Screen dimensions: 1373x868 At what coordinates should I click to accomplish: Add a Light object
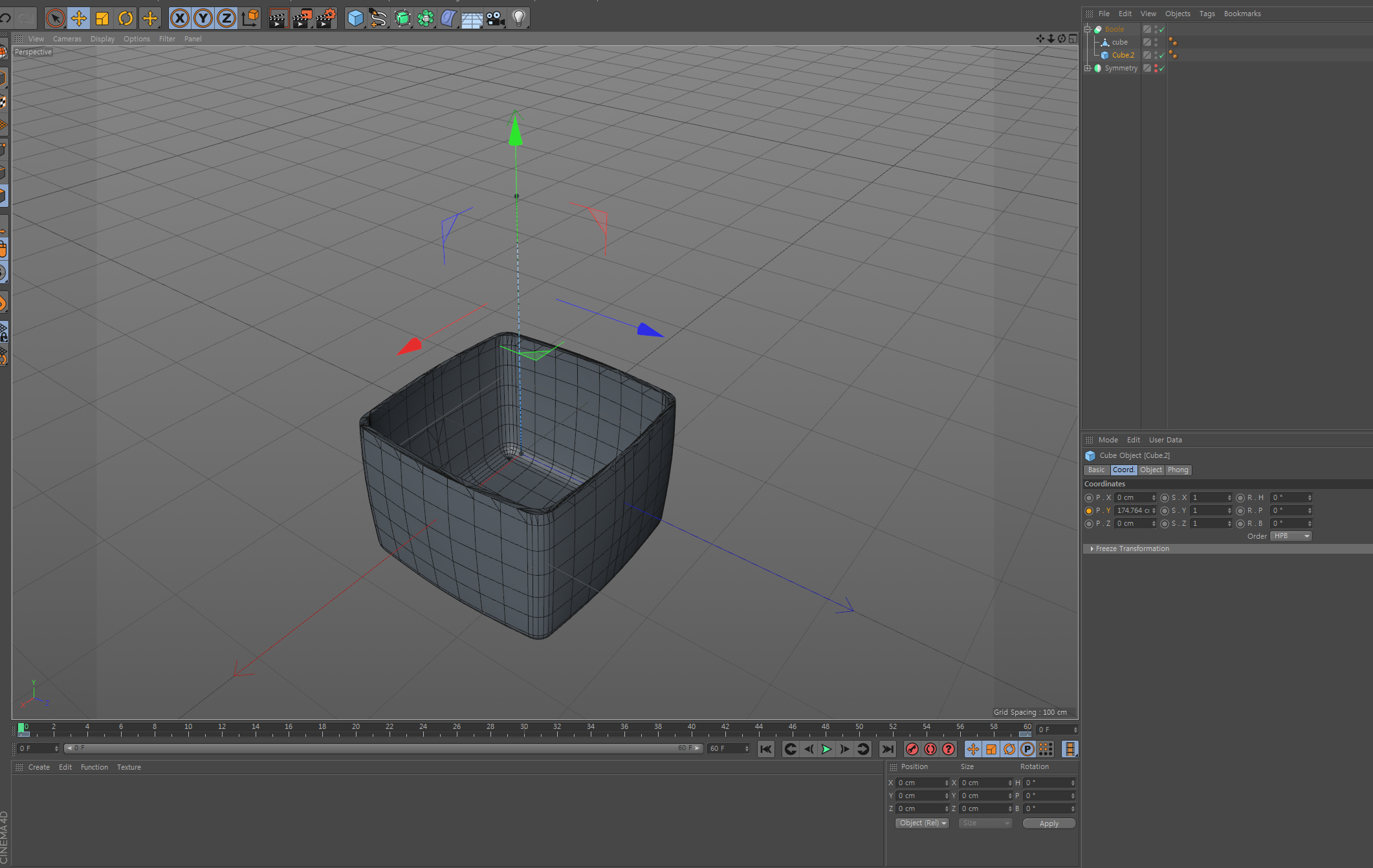519,19
